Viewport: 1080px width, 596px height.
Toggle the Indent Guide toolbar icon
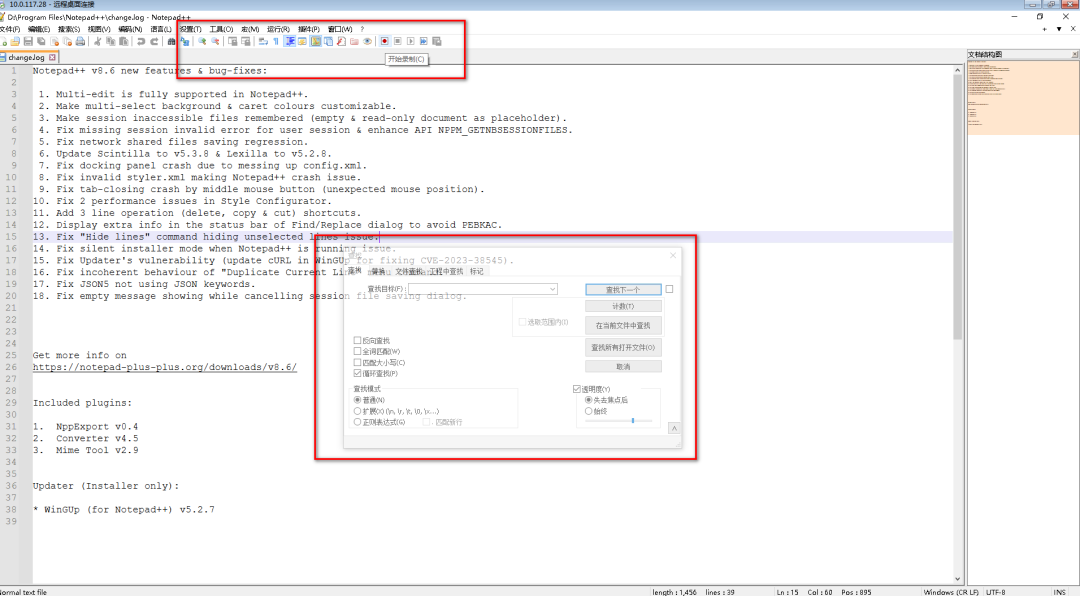pos(290,41)
